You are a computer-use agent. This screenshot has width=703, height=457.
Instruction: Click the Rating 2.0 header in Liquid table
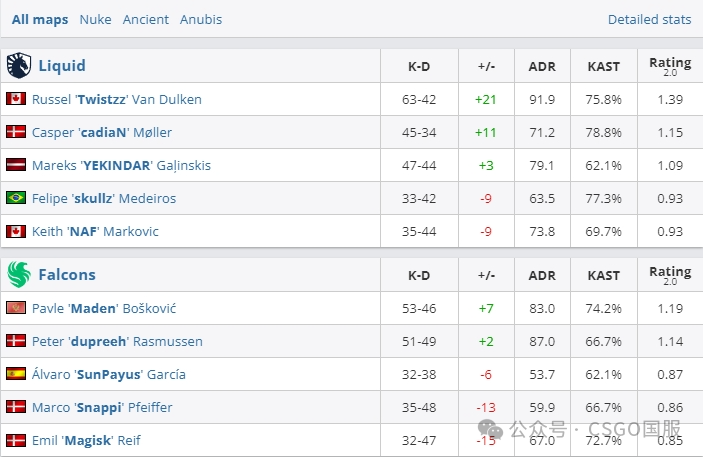(x=670, y=66)
